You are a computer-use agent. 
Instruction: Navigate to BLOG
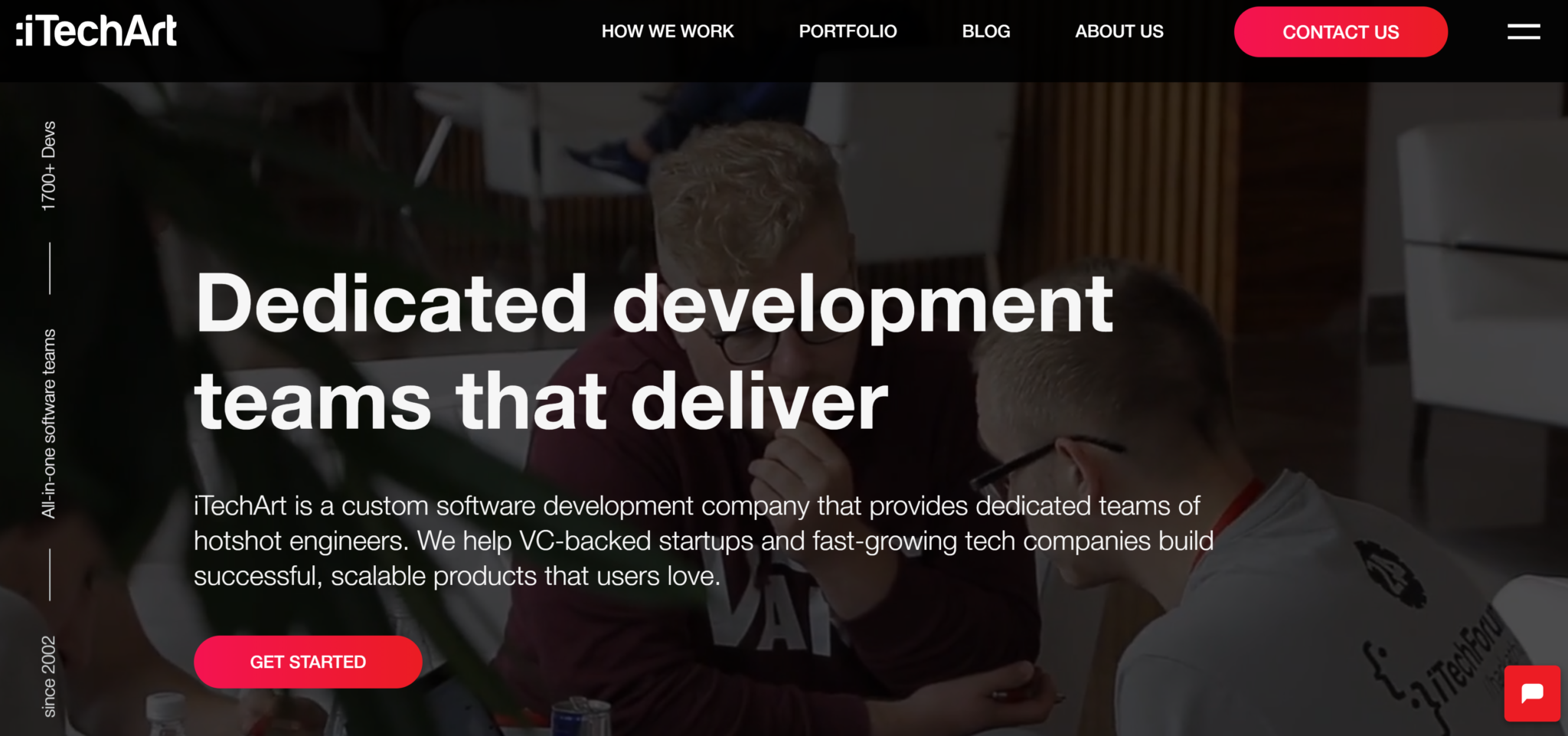pyautogui.click(x=986, y=31)
